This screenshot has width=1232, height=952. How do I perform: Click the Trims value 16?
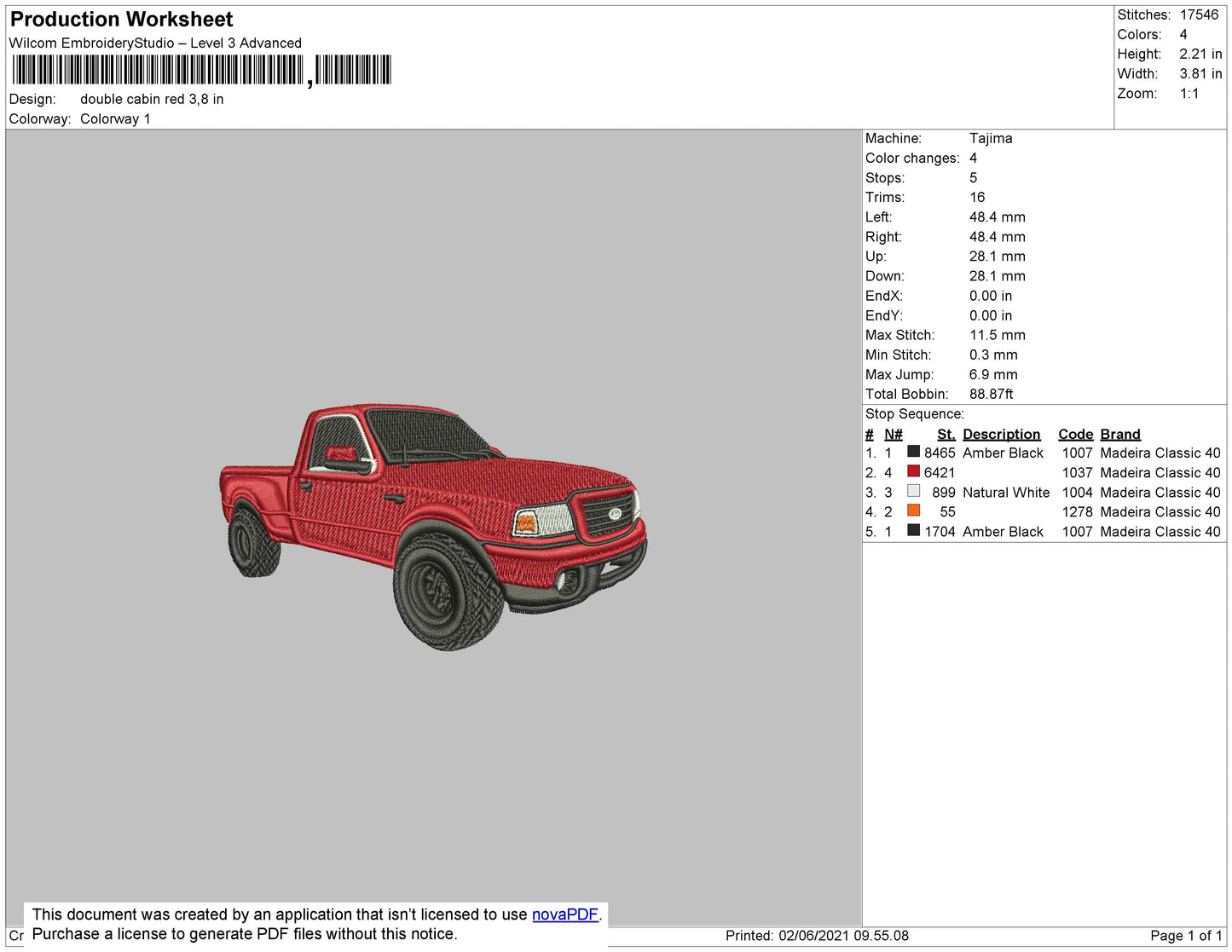977,197
